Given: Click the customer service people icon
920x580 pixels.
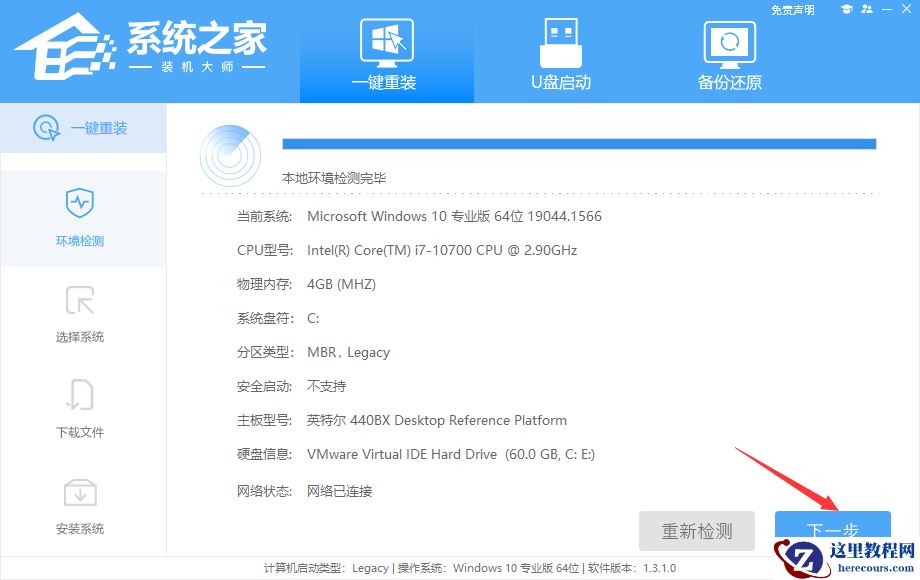Looking at the screenshot, I should coord(866,8).
